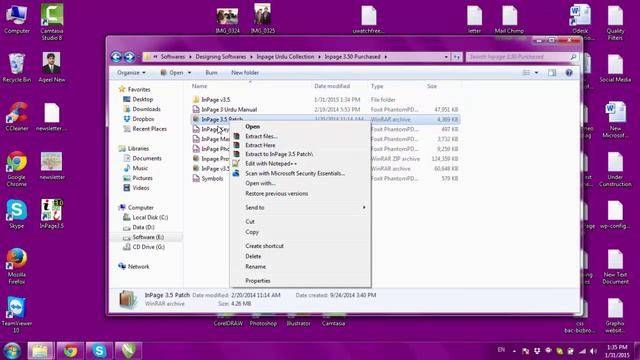Select Desktop in Favorites sidebar
640x360 pixels.
(x=138, y=99)
